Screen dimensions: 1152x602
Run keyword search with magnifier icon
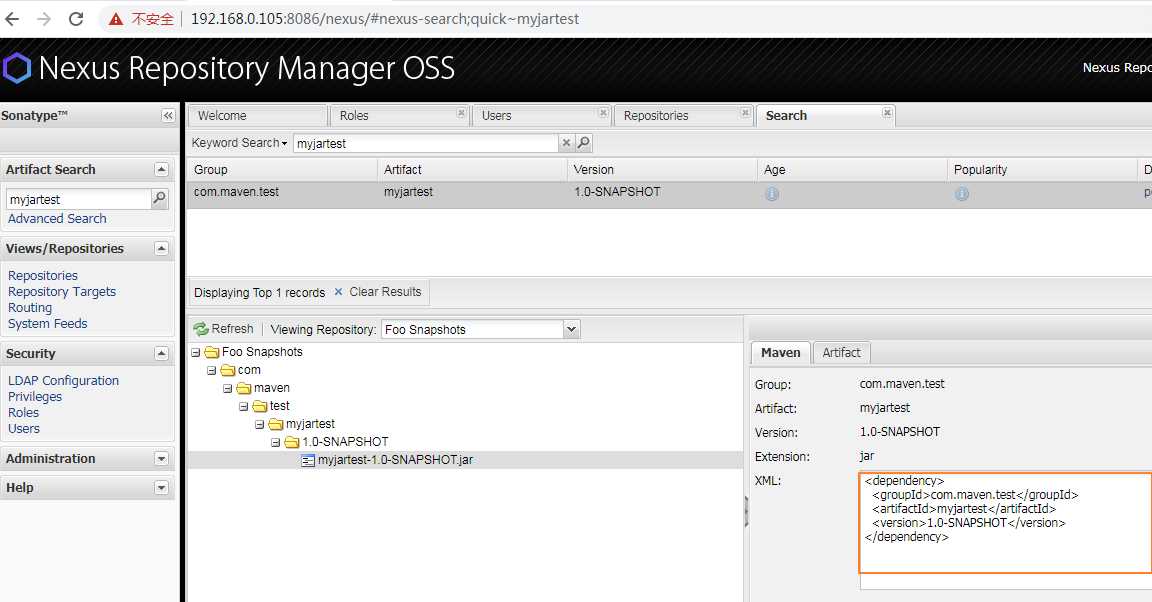[583, 143]
